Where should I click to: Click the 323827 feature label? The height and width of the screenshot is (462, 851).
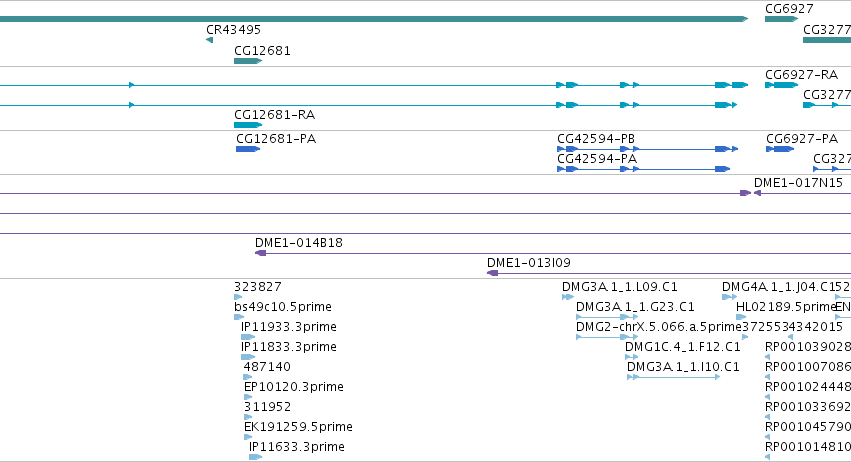(x=258, y=286)
